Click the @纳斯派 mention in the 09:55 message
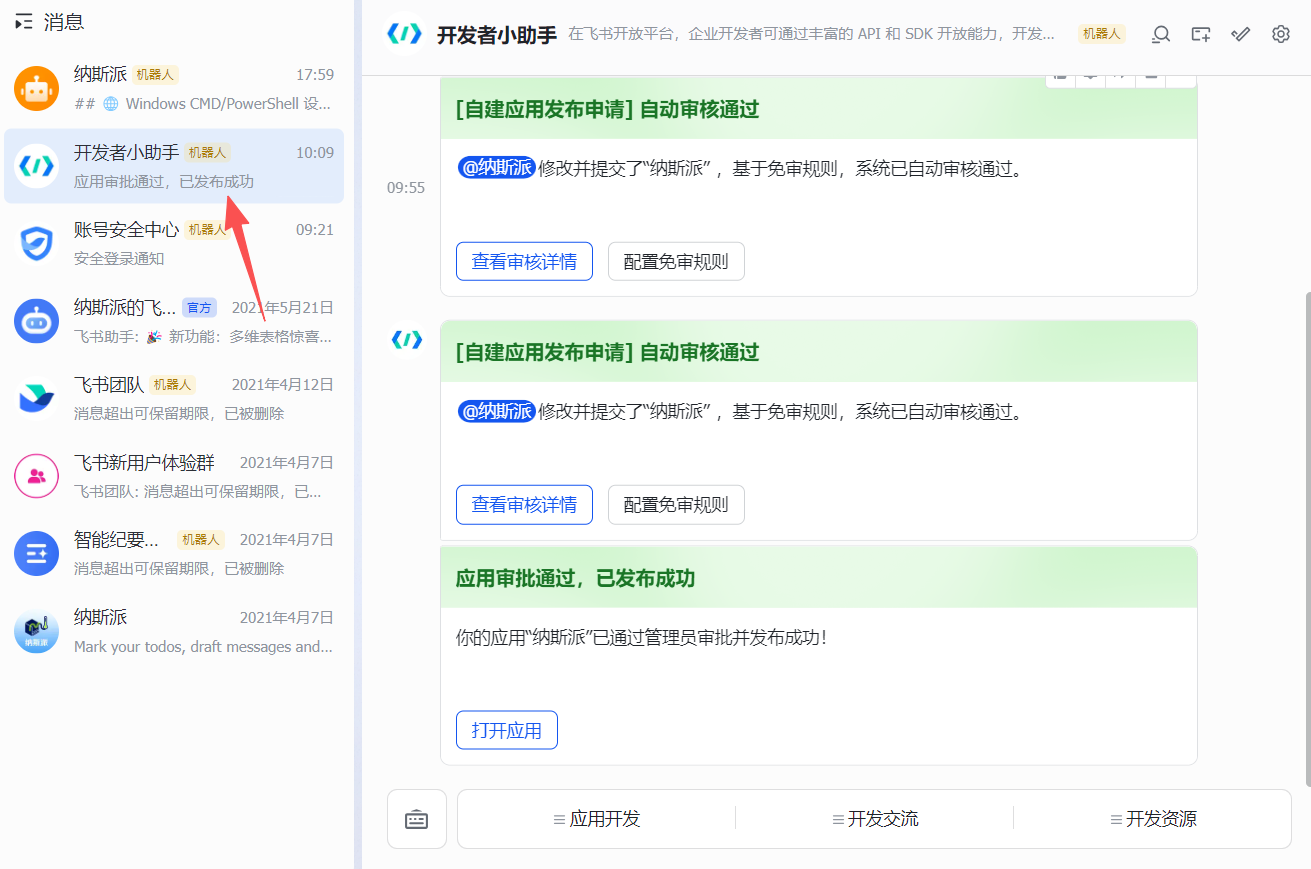Screen dimensions: 1311x869 (x=496, y=168)
